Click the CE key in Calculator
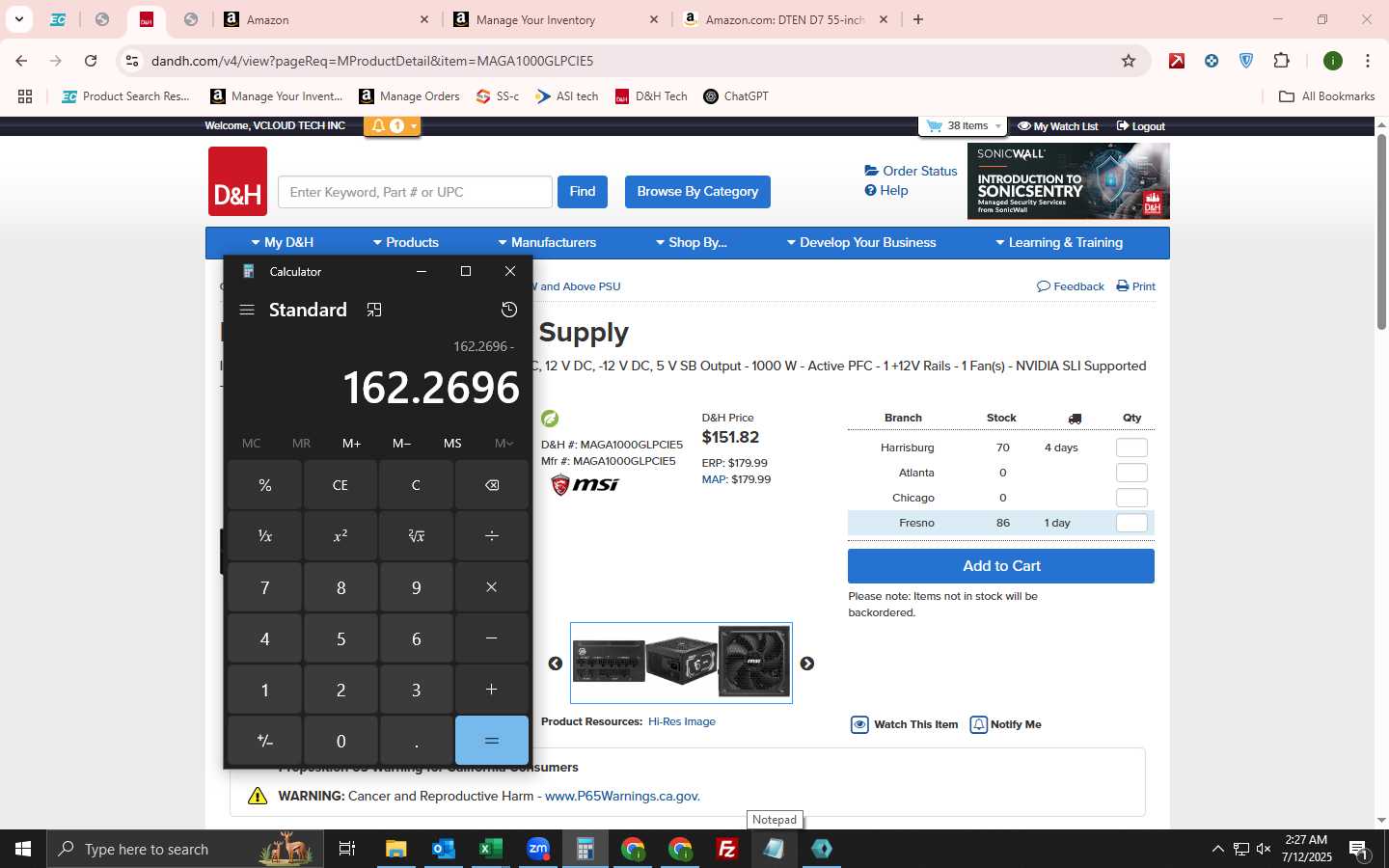The height and width of the screenshot is (868, 1389). coord(340,485)
